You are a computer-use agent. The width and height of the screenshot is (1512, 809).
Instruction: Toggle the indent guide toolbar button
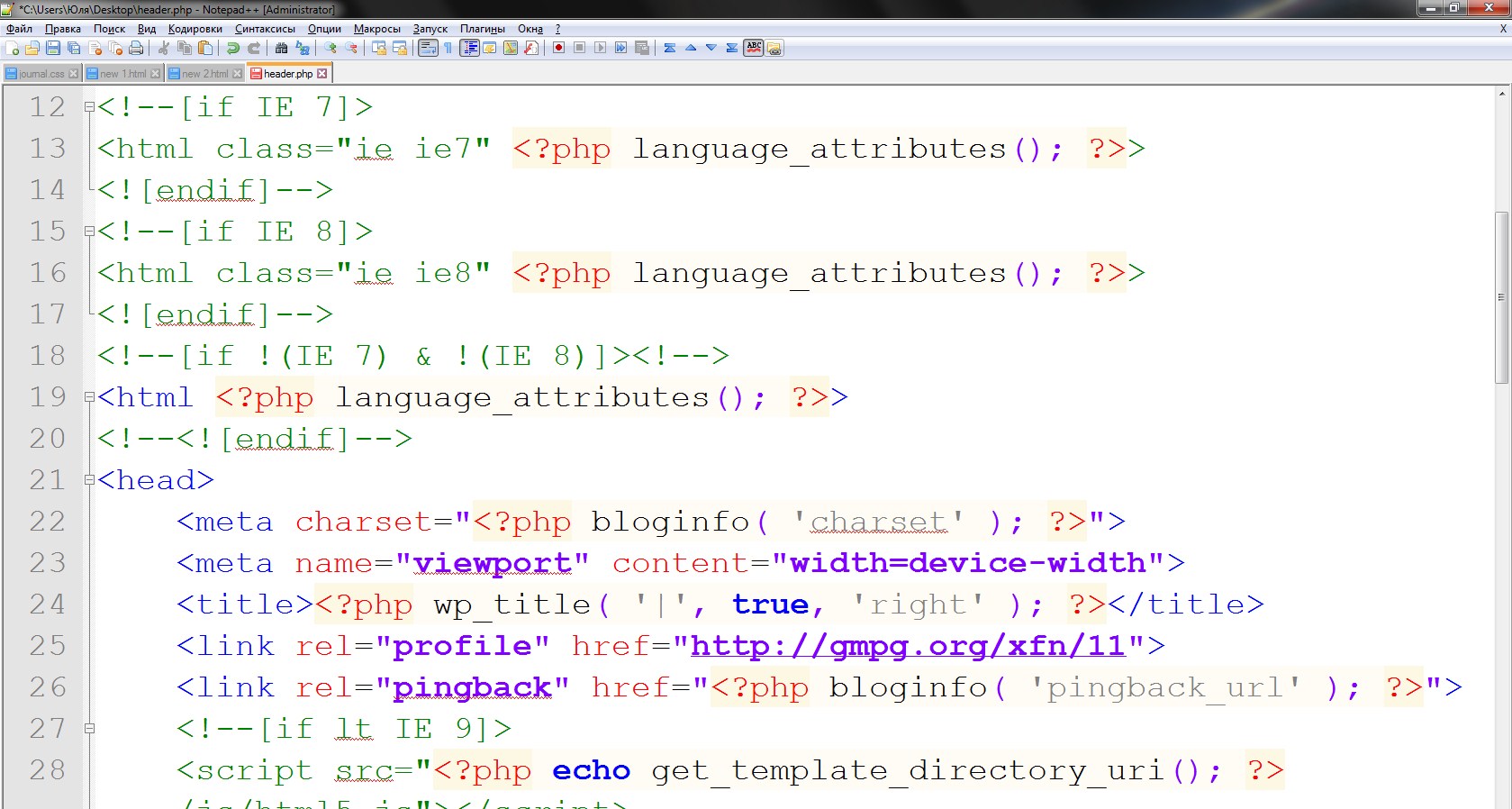[470, 48]
